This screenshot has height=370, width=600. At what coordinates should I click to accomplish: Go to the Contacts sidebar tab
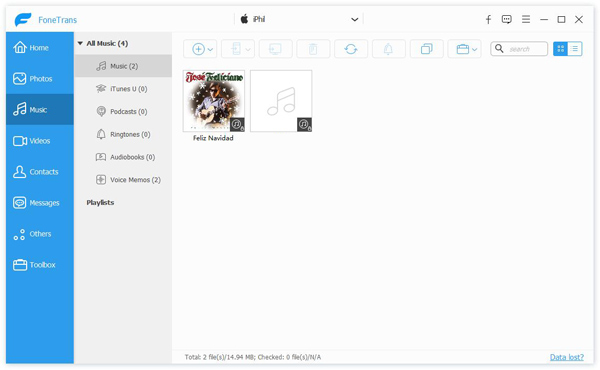point(40,171)
